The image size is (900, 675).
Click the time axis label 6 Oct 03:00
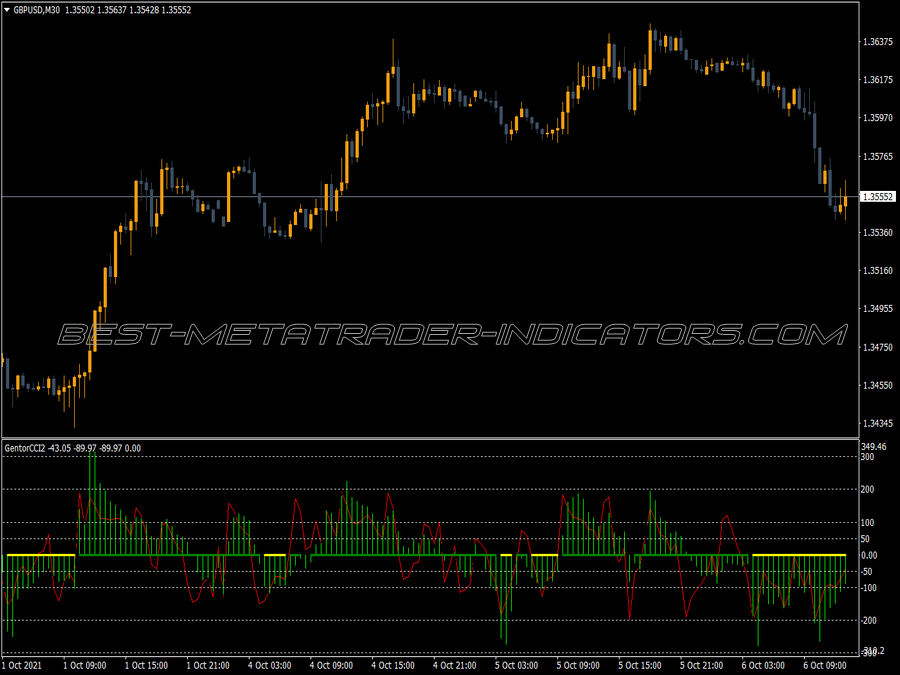[x=763, y=665]
